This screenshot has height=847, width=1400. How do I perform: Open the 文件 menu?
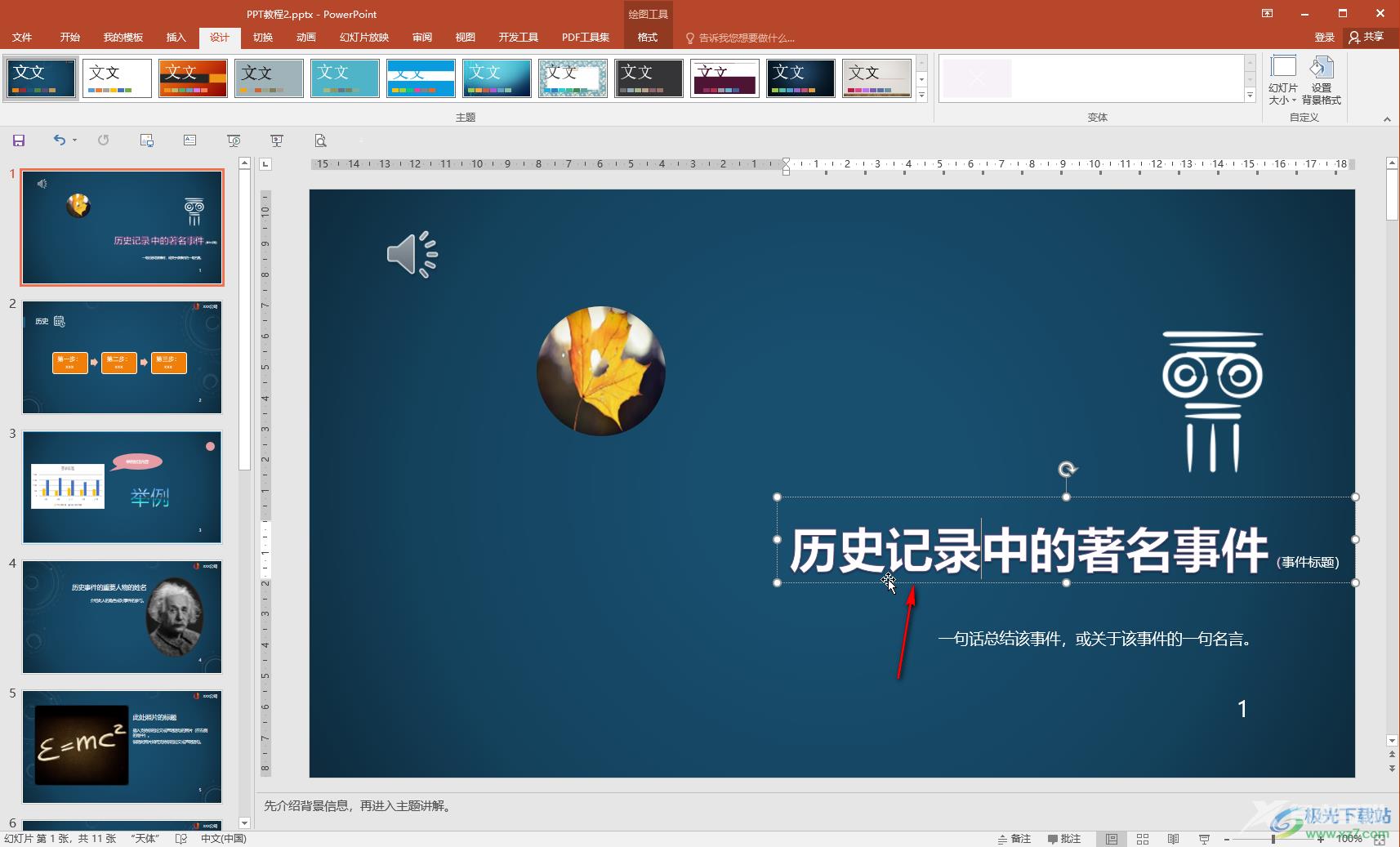(22, 38)
